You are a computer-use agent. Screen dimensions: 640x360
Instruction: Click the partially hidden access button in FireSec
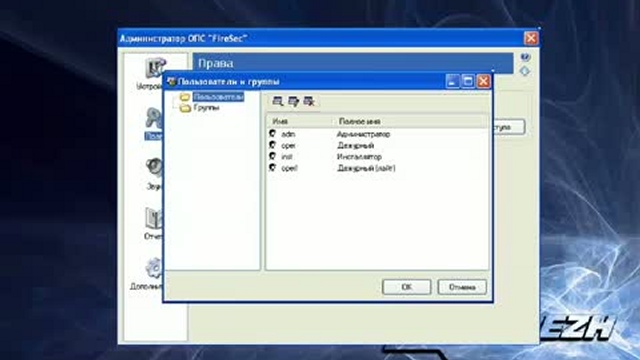point(509,127)
